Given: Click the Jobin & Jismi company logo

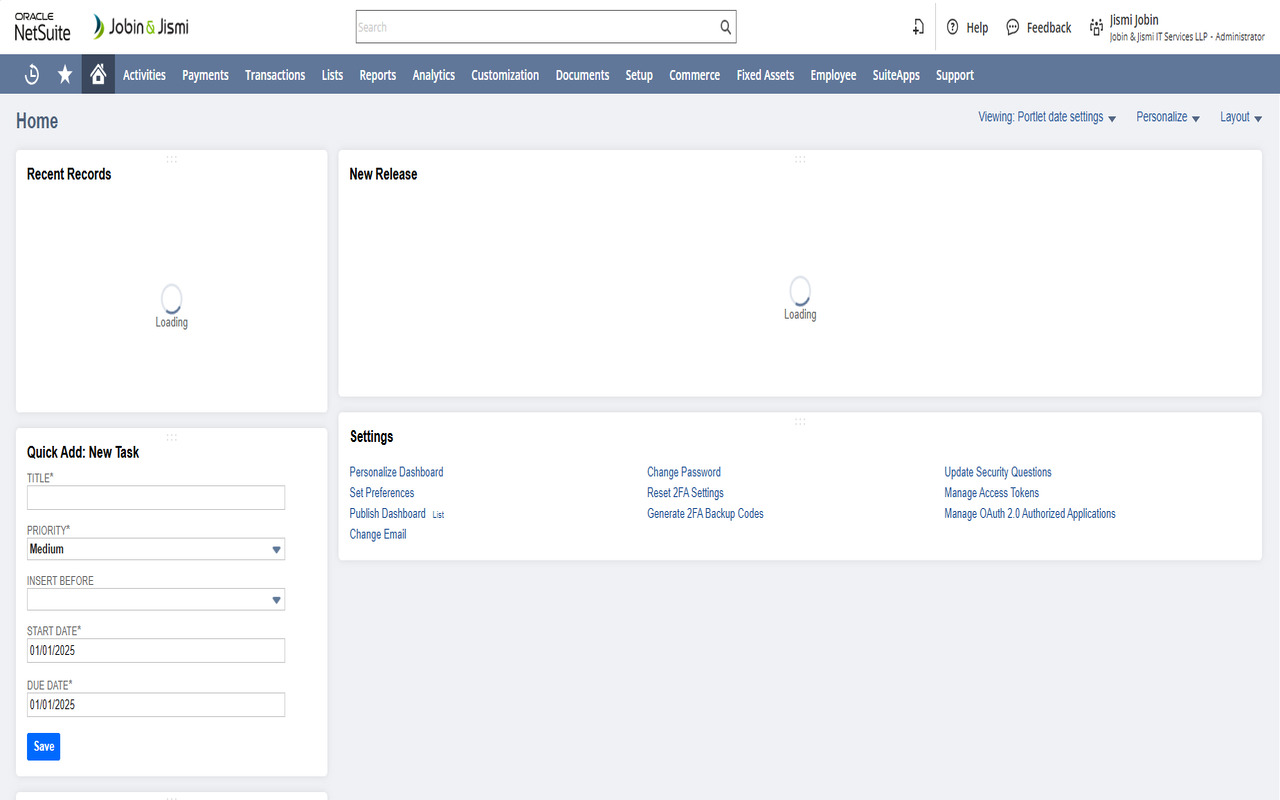Looking at the screenshot, I should coord(139,27).
